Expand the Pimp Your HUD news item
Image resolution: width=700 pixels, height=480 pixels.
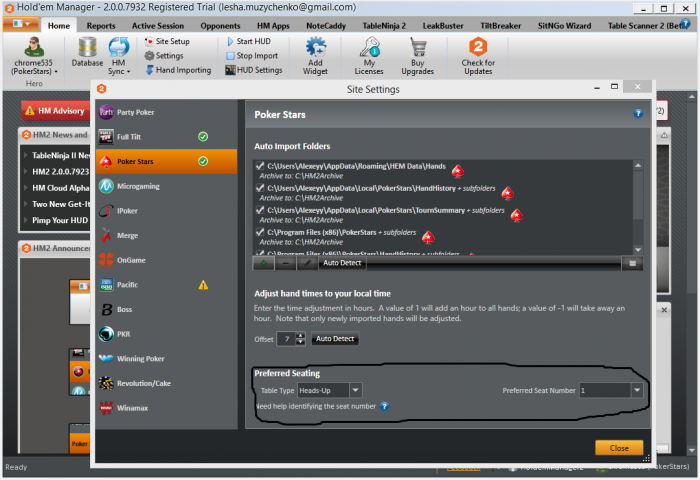point(25,220)
